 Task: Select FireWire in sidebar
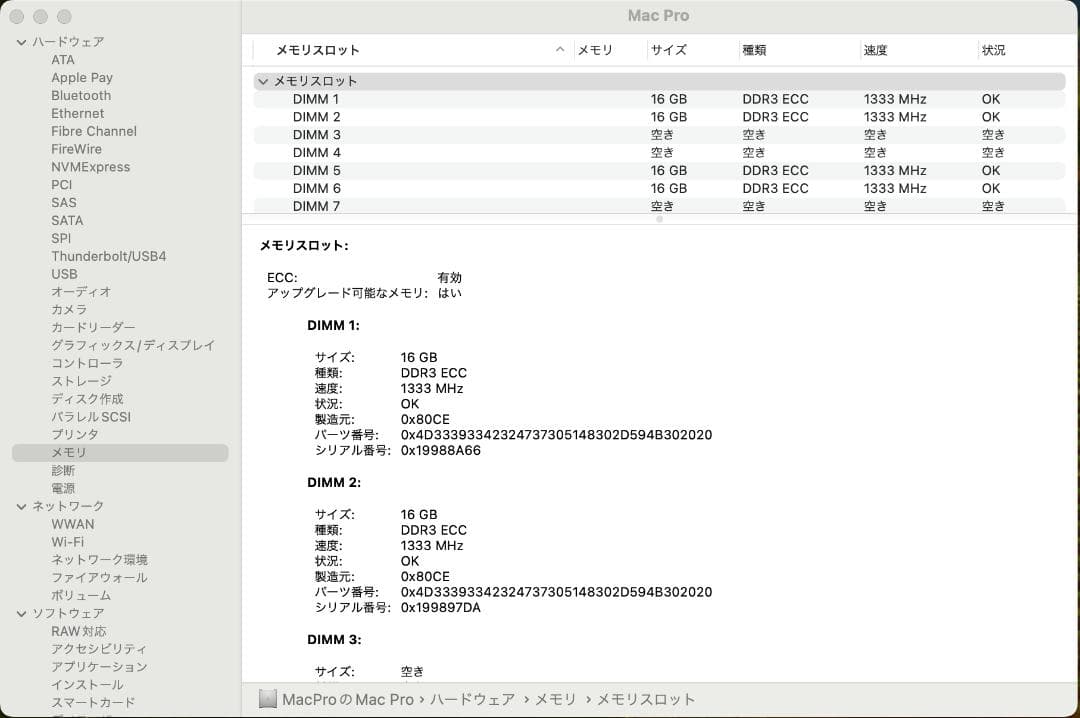click(76, 150)
